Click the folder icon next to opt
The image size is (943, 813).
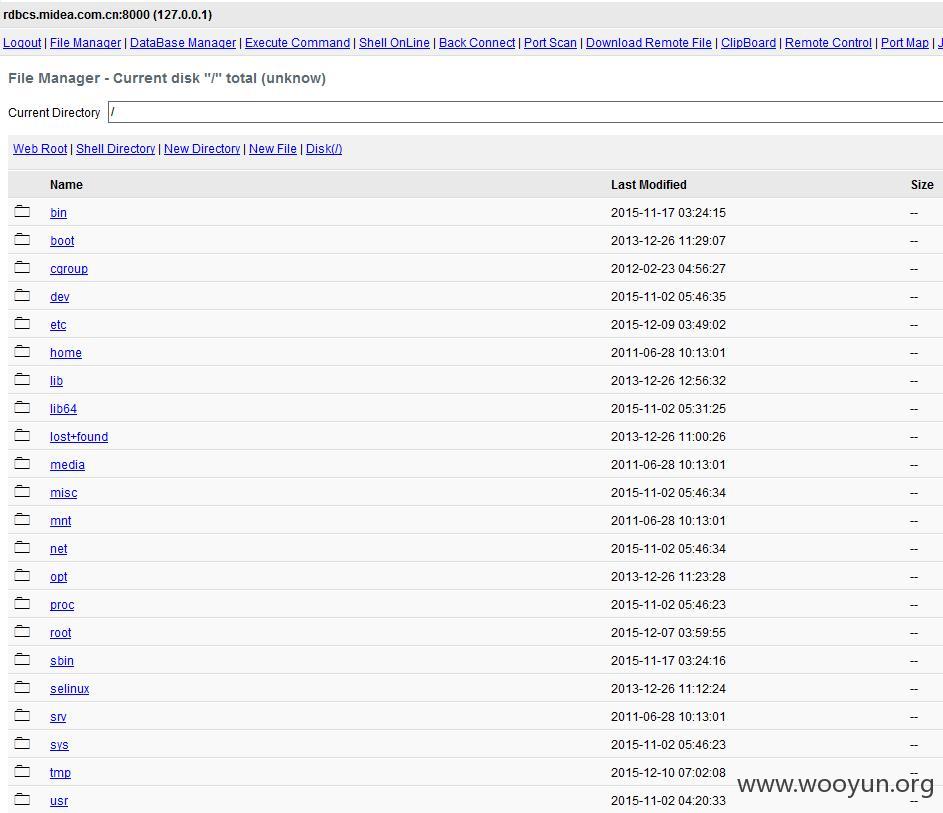[22, 575]
